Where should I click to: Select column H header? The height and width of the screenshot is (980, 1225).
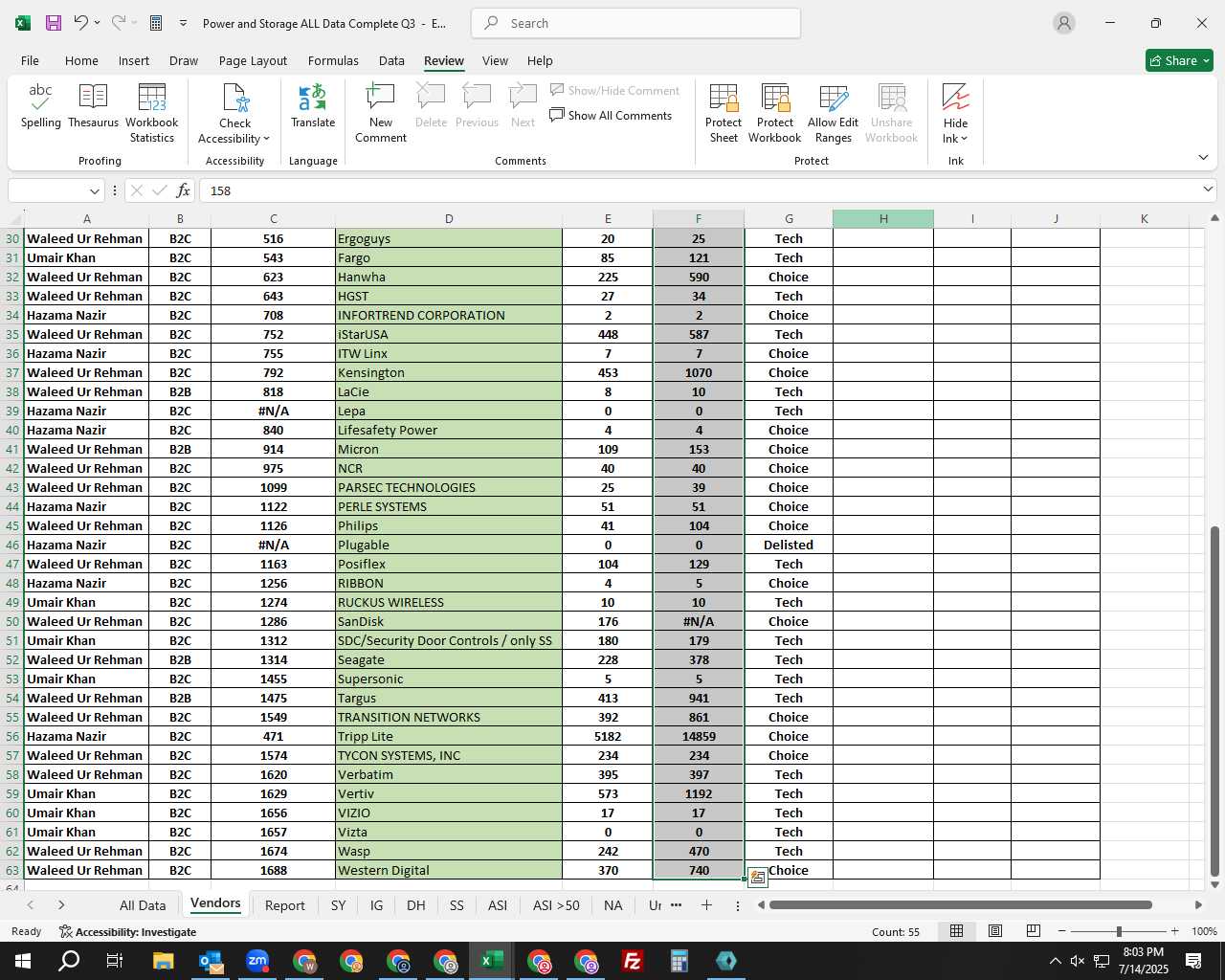(x=882, y=218)
